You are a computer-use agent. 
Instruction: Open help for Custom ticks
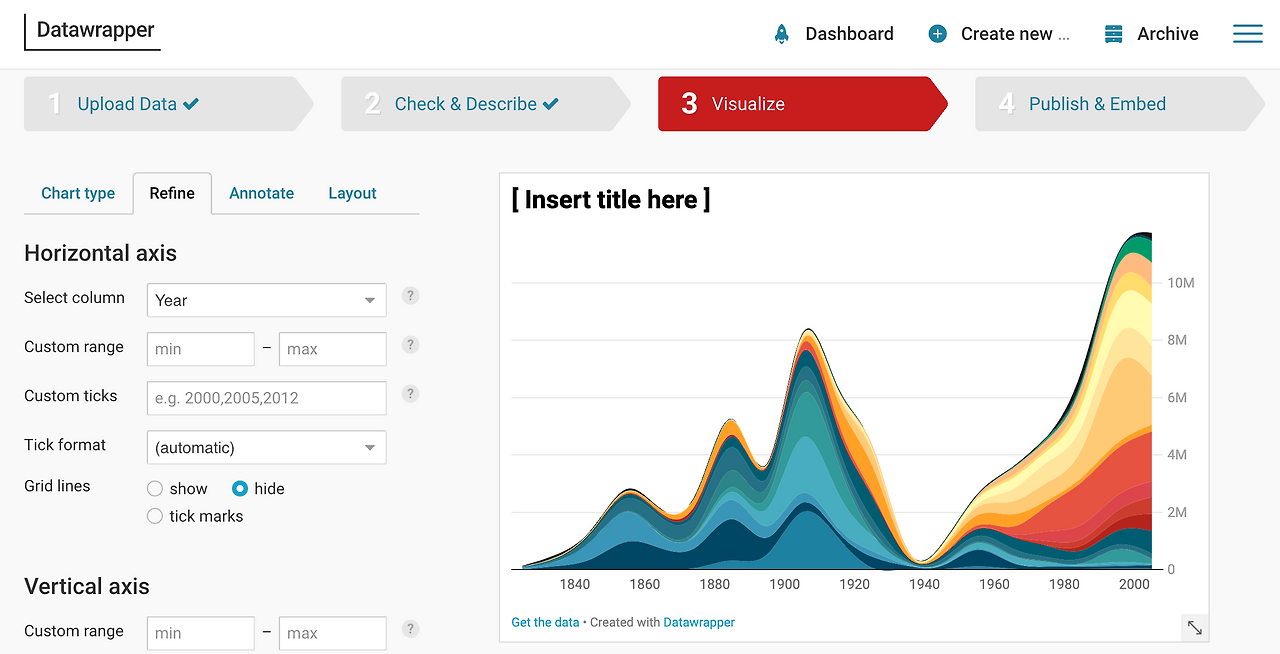[x=410, y=394]
